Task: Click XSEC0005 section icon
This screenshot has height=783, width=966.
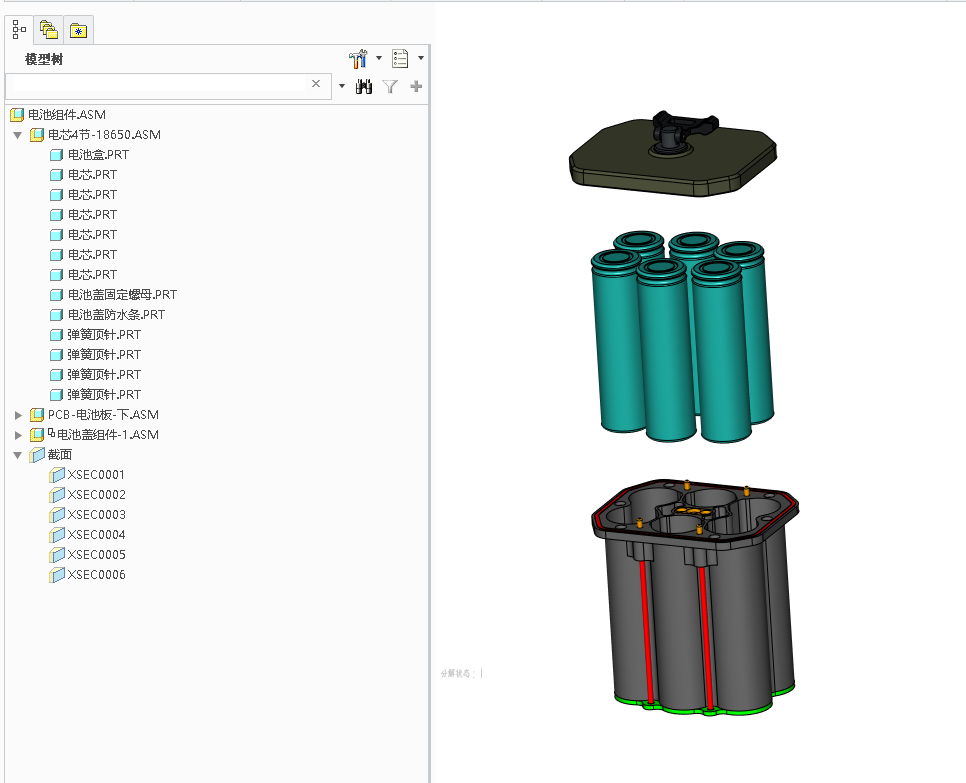Action: (57, 554)
